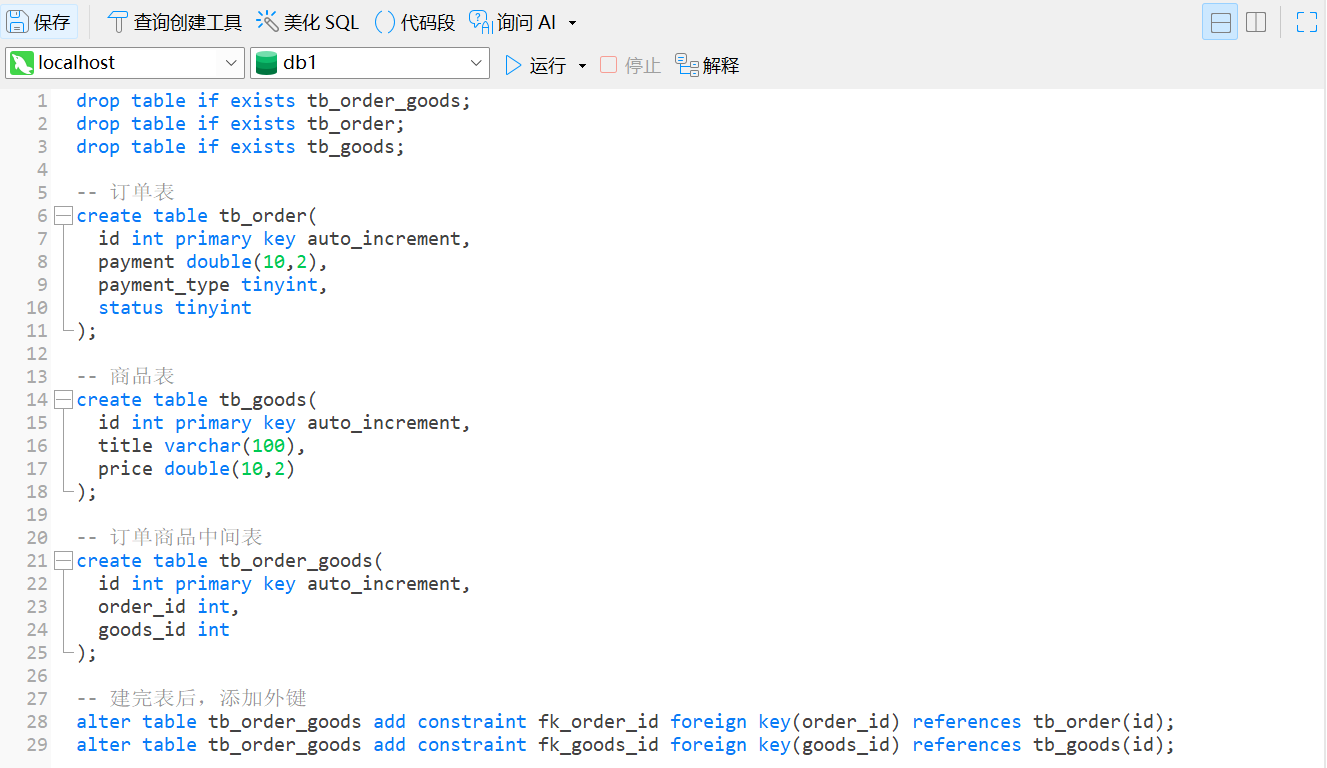
Task: Open the Code Snippets (代码段) panel
Action: (x=415, y=22)
